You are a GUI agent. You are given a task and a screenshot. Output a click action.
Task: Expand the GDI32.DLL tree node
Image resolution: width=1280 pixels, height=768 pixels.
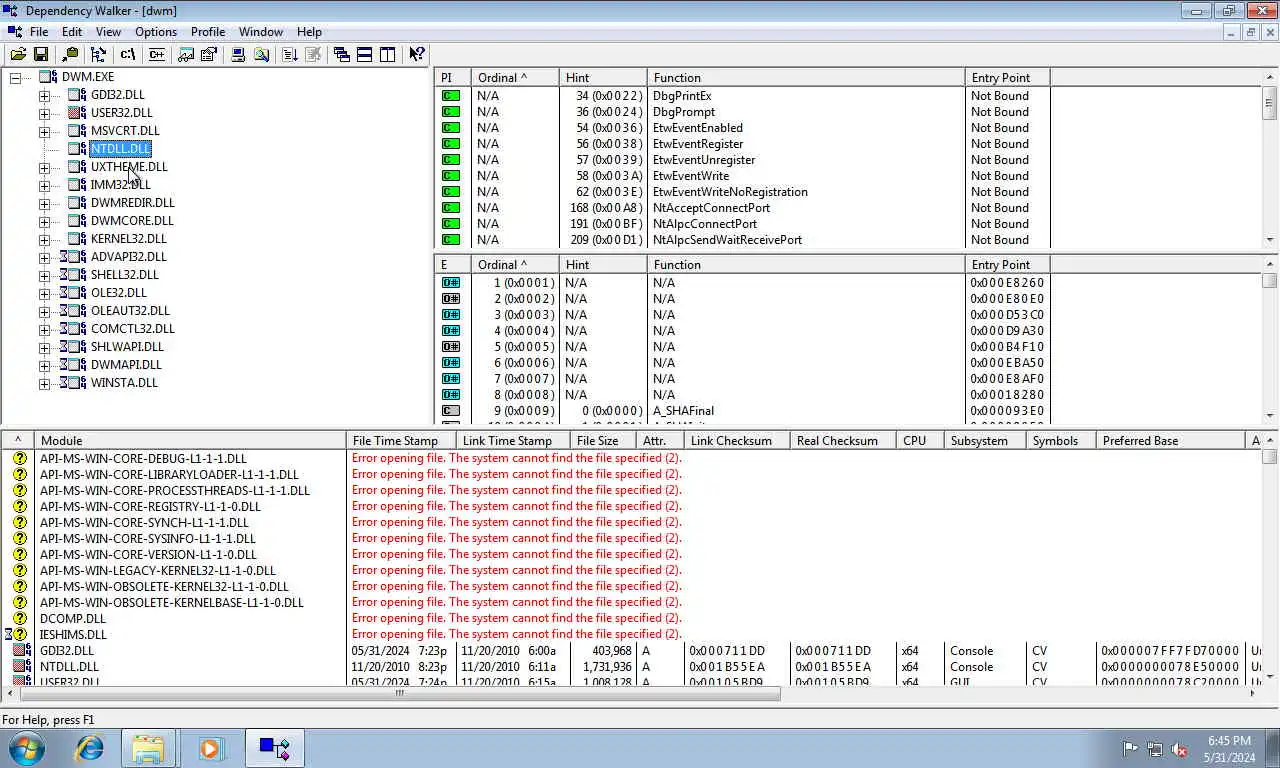pos(44,96)
